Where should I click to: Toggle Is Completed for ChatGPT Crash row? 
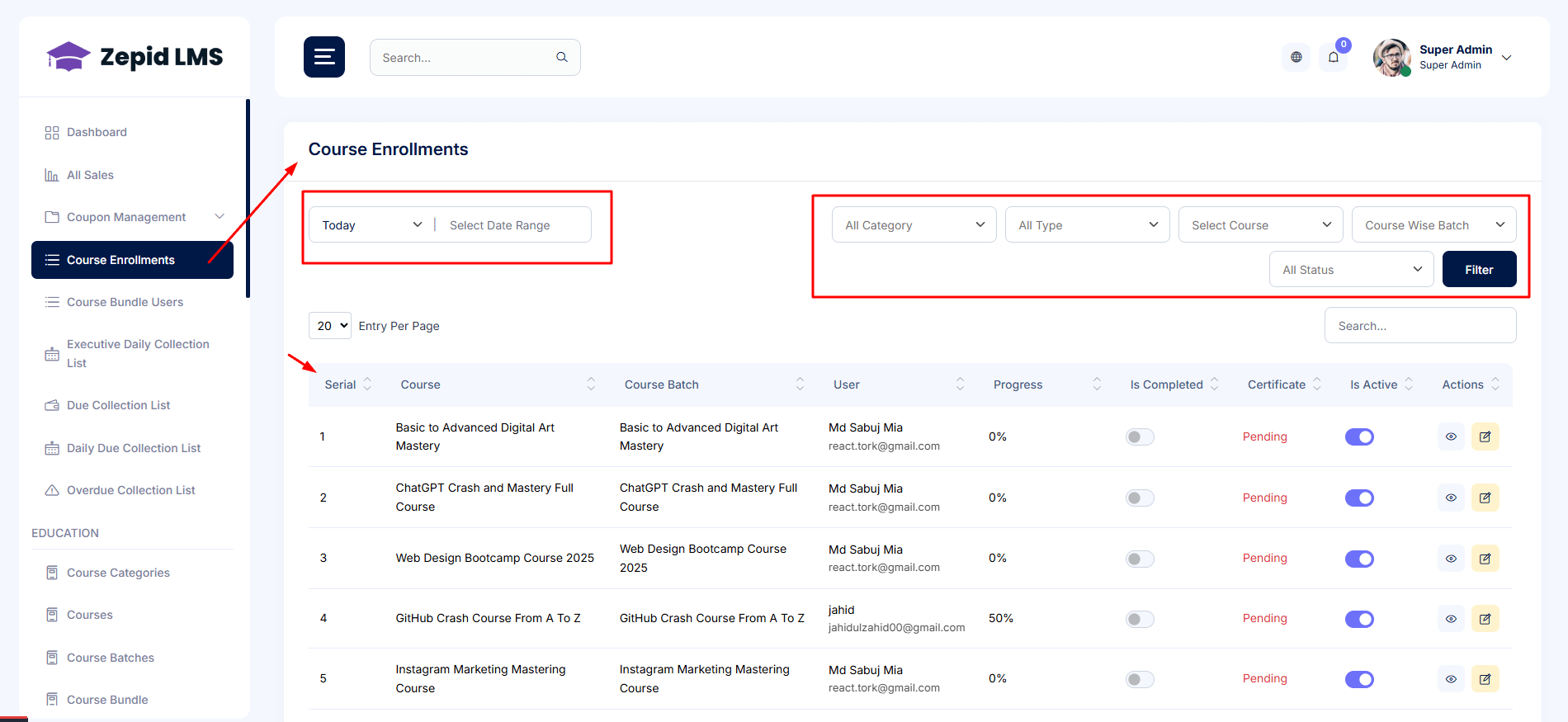coord(1140,498)
